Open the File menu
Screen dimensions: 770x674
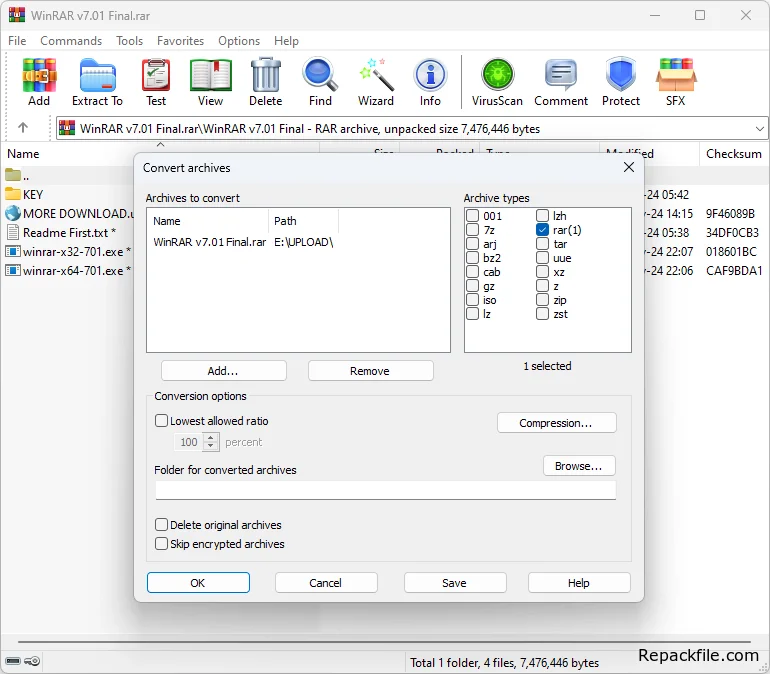17,41
